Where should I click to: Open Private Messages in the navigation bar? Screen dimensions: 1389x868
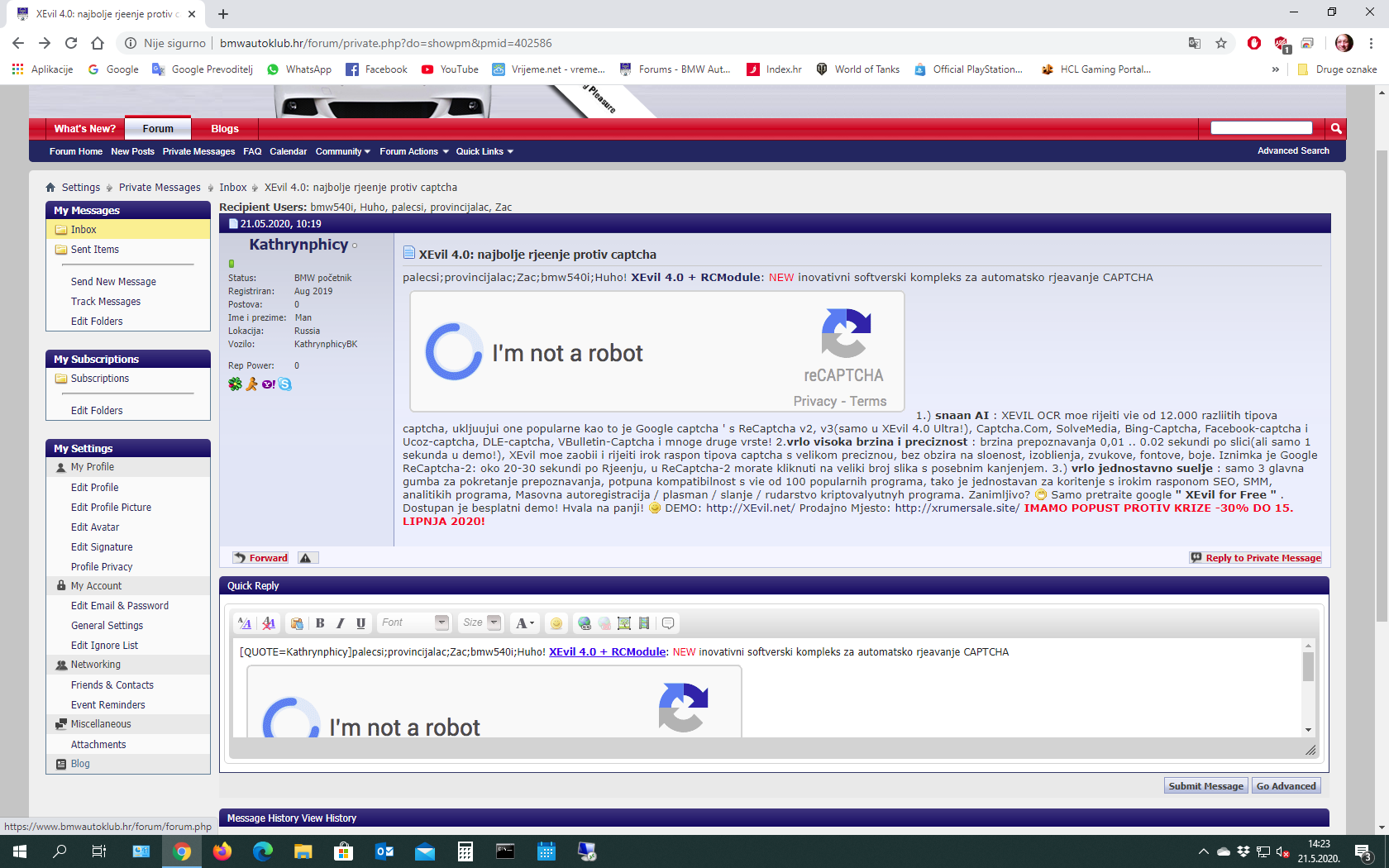coord(198,151)
